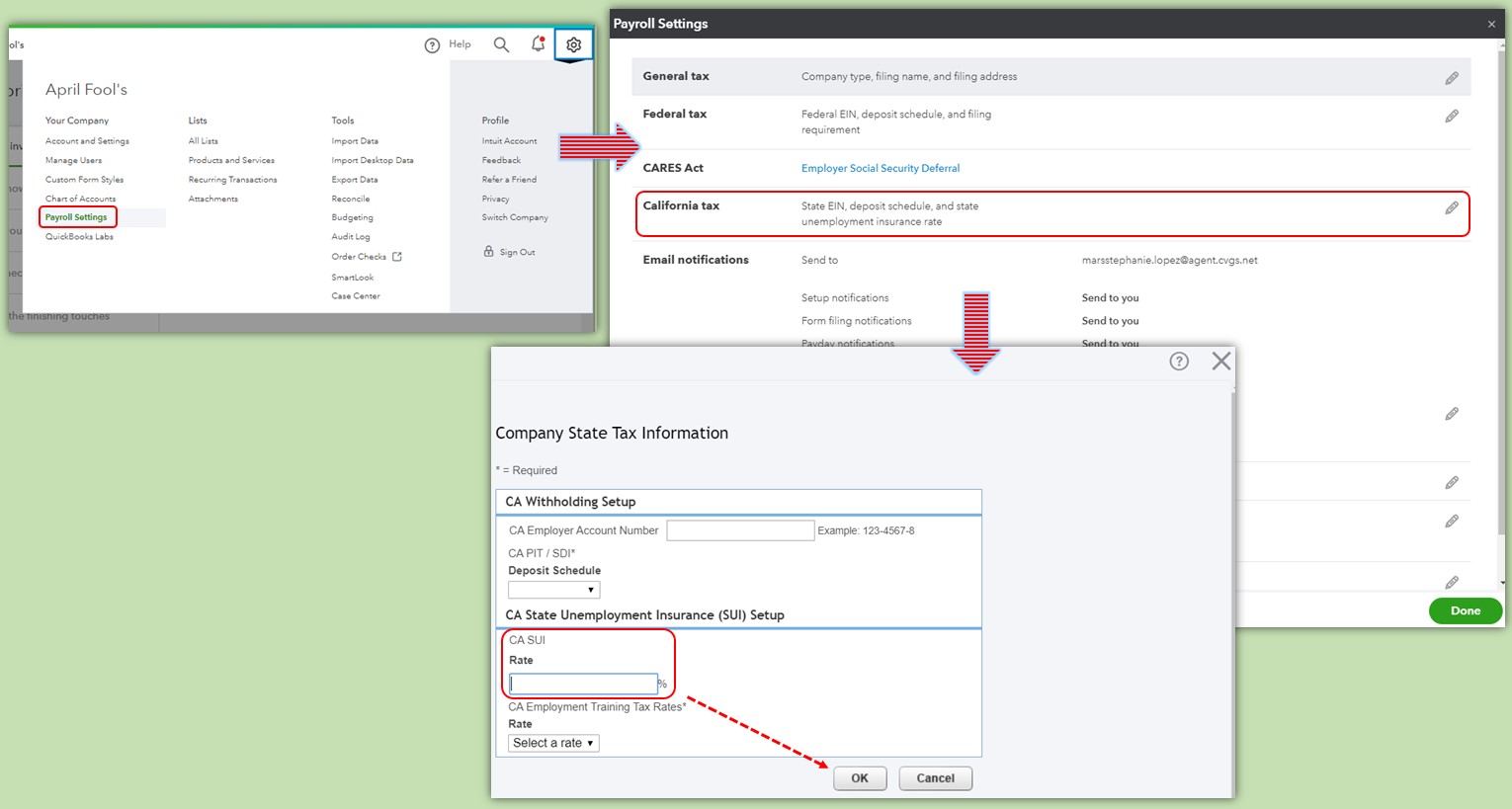Open Order Checks
Screen dimensions: 1512x809
pos(359,257)
